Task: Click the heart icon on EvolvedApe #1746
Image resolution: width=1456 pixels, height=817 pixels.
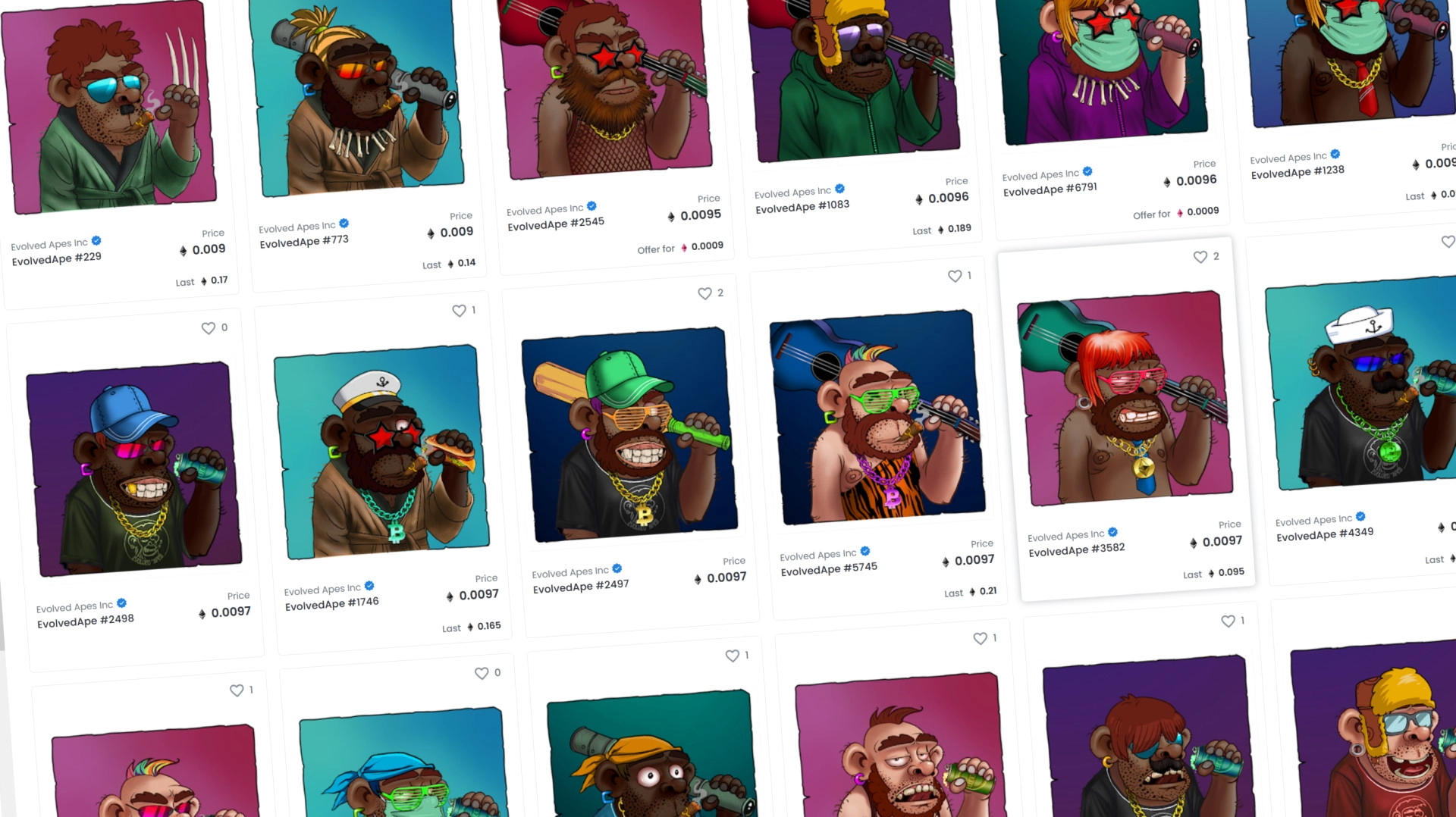Action: point(459,311)
